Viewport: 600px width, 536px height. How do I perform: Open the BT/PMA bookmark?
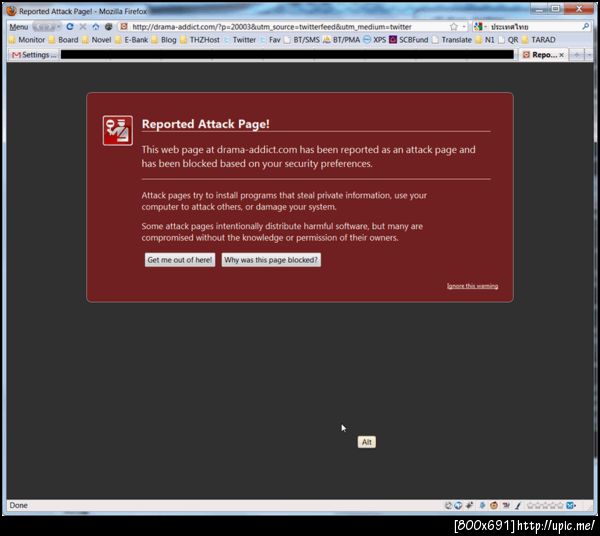(342, 39)
